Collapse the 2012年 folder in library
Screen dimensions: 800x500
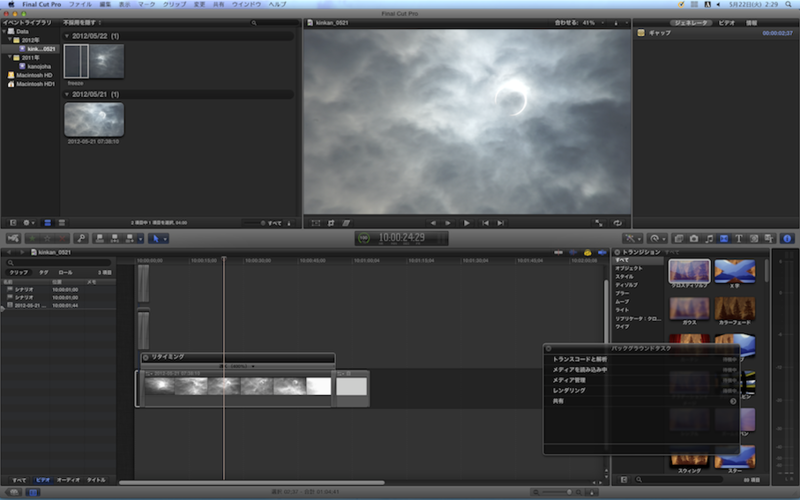click(x=10, y=40)
